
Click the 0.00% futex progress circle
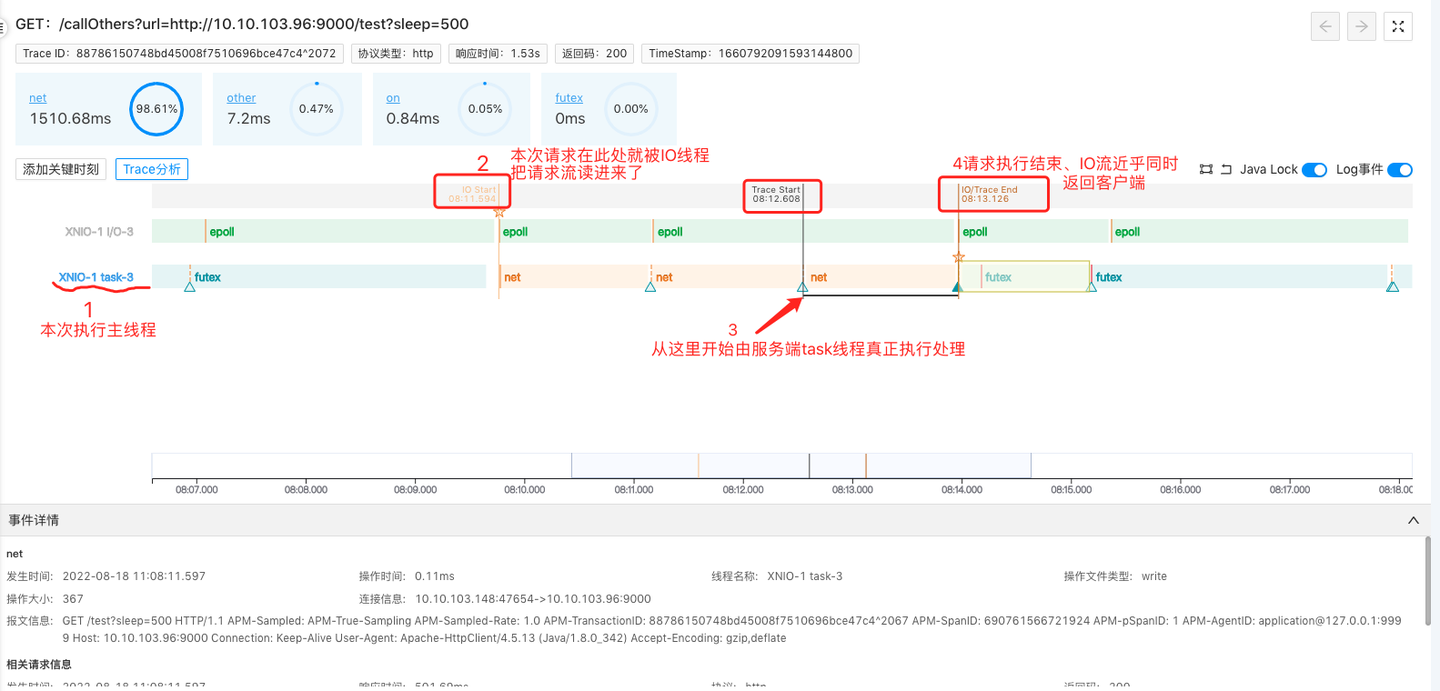tap(631, 109)
